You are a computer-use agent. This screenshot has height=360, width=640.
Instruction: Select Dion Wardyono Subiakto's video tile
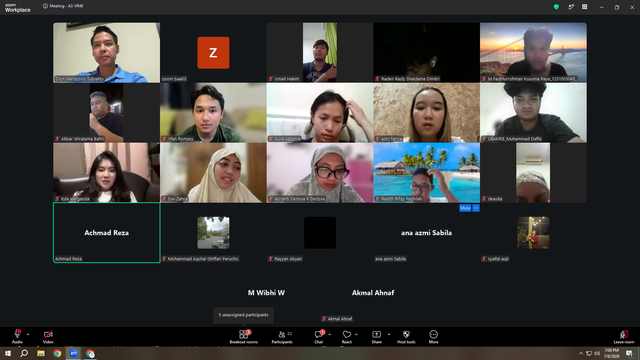pos(107,52)
